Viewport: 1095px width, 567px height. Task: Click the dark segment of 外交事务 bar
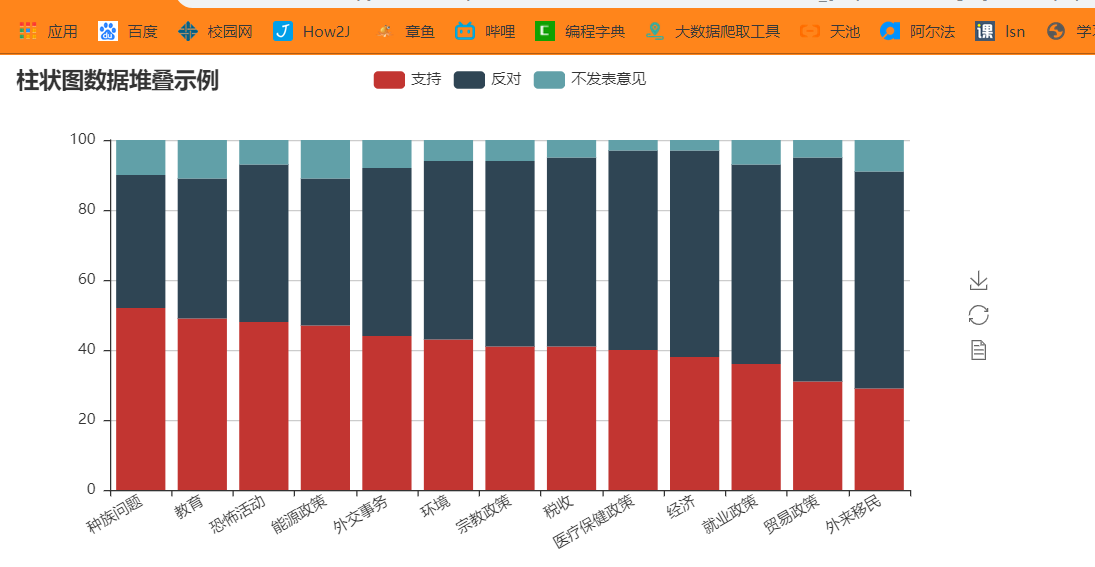[387, 252]
